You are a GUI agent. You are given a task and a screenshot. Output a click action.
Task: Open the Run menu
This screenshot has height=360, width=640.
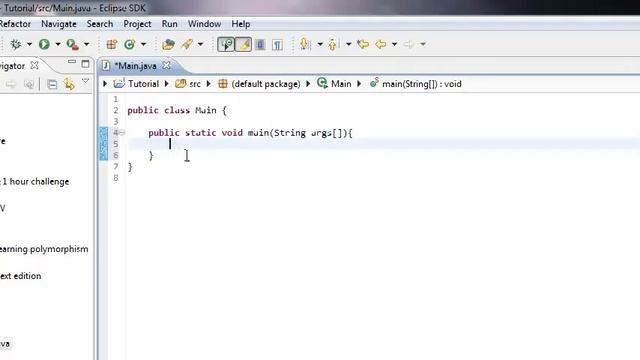[x=169, y=24]
